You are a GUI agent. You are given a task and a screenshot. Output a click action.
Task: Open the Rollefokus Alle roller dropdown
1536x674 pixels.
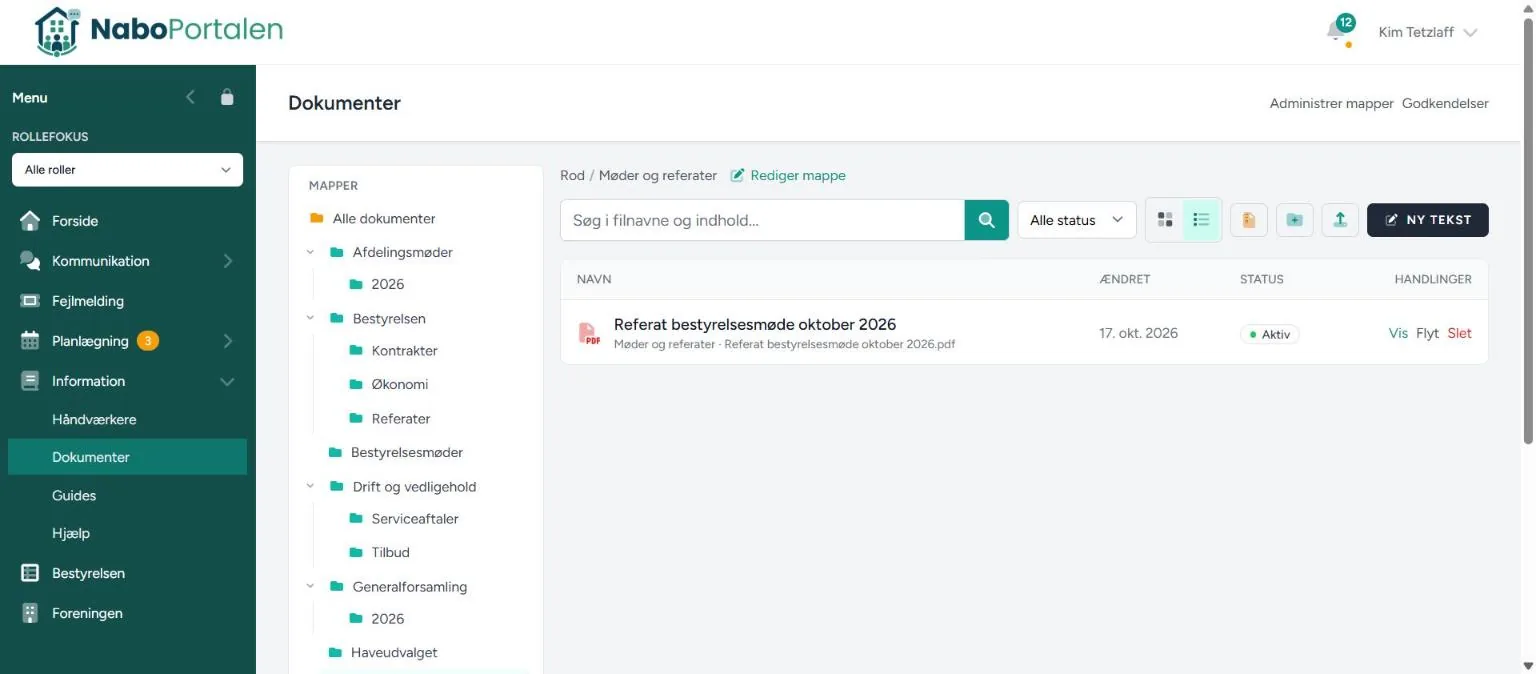click(127, 170)
